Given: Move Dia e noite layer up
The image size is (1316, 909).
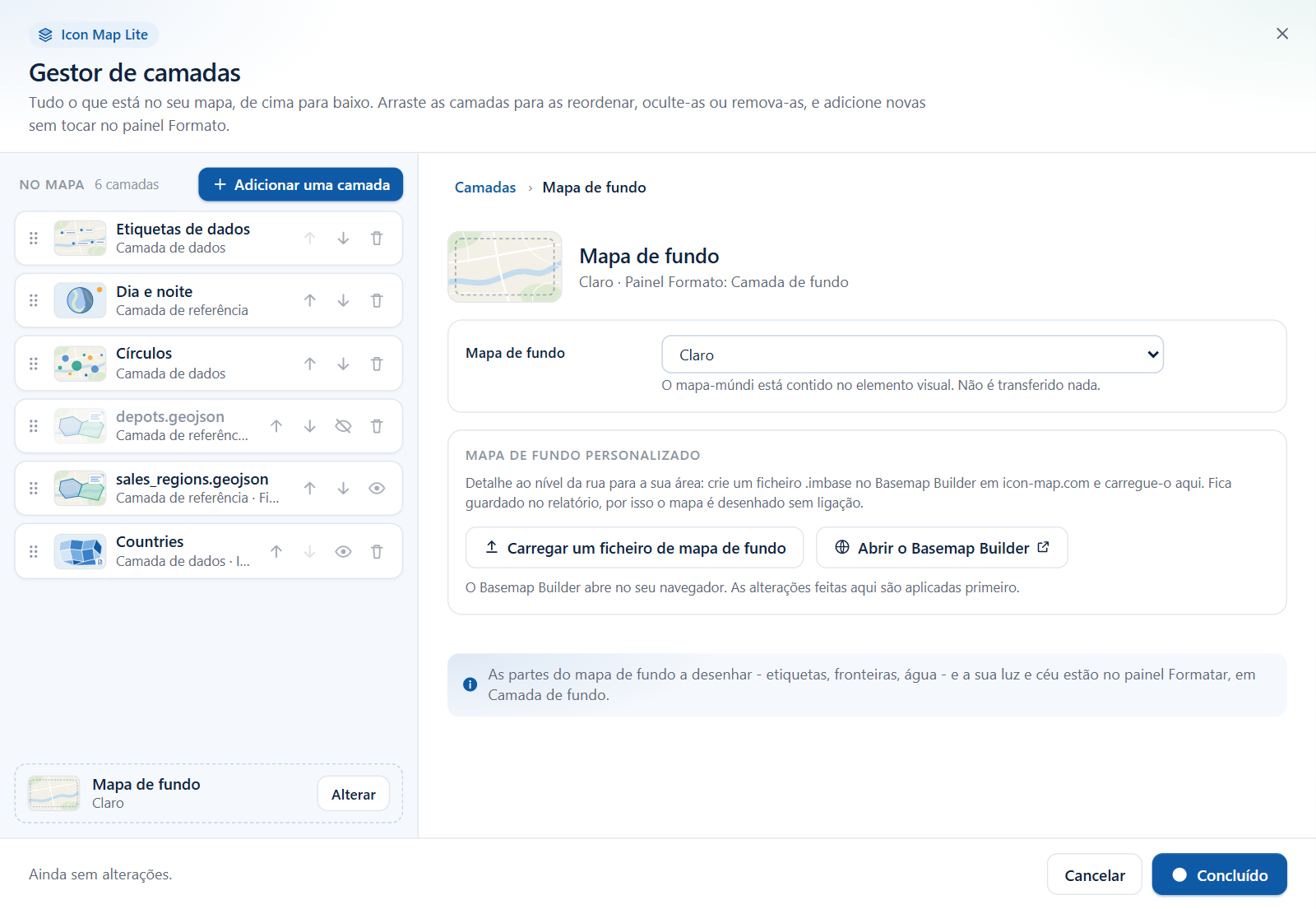Looking at the screenshot, I should point(309,301).
